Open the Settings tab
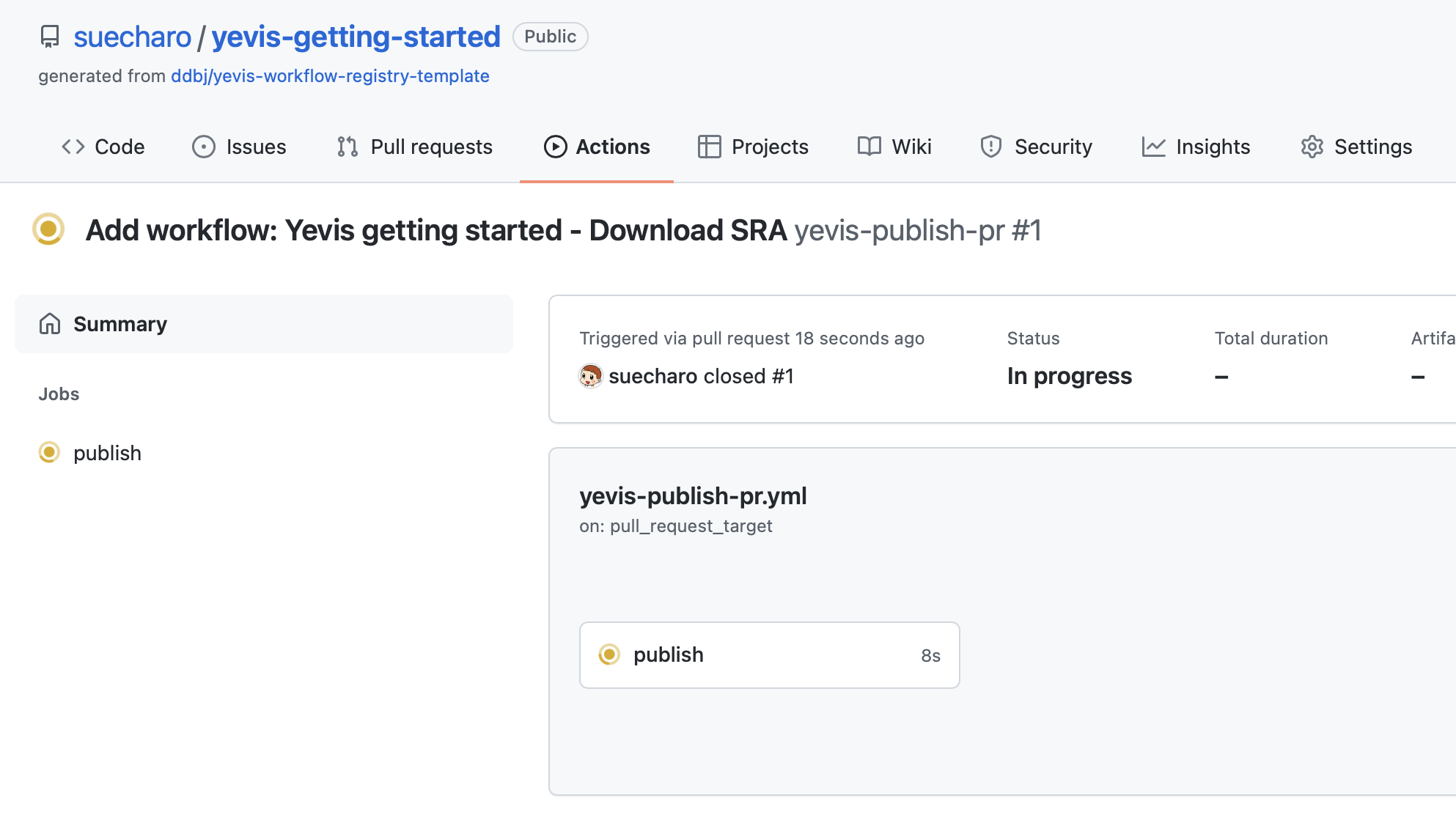Viewport: 1456px width, 834px height. pyautogui.click(x=1356, y=147)
